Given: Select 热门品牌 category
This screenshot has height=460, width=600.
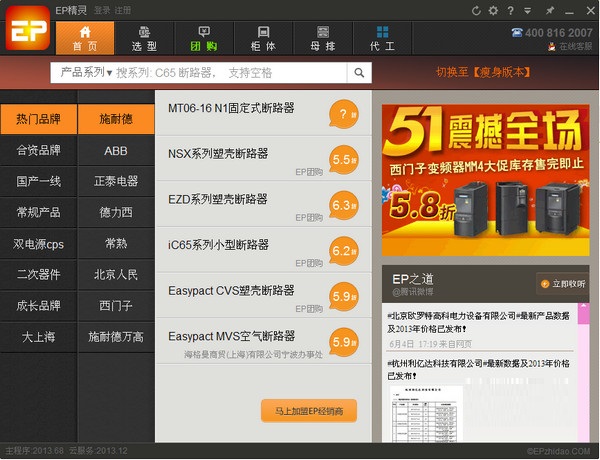Looking at the screenshot, I should 38,119.
